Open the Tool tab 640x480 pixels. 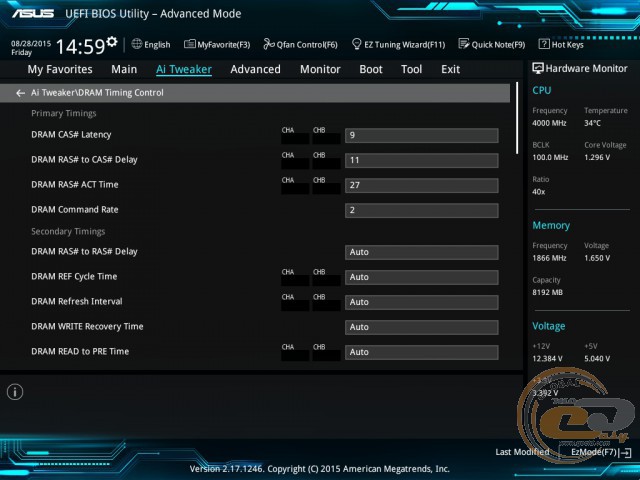[x=411, y=69]
